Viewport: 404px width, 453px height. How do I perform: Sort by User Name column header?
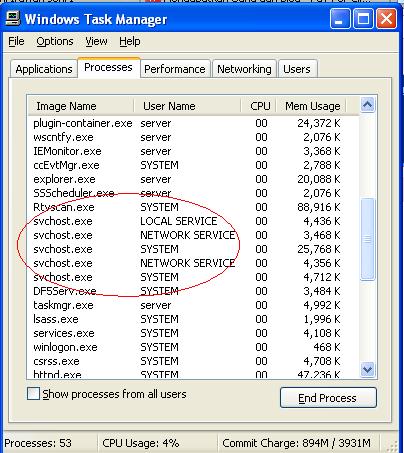187,106
